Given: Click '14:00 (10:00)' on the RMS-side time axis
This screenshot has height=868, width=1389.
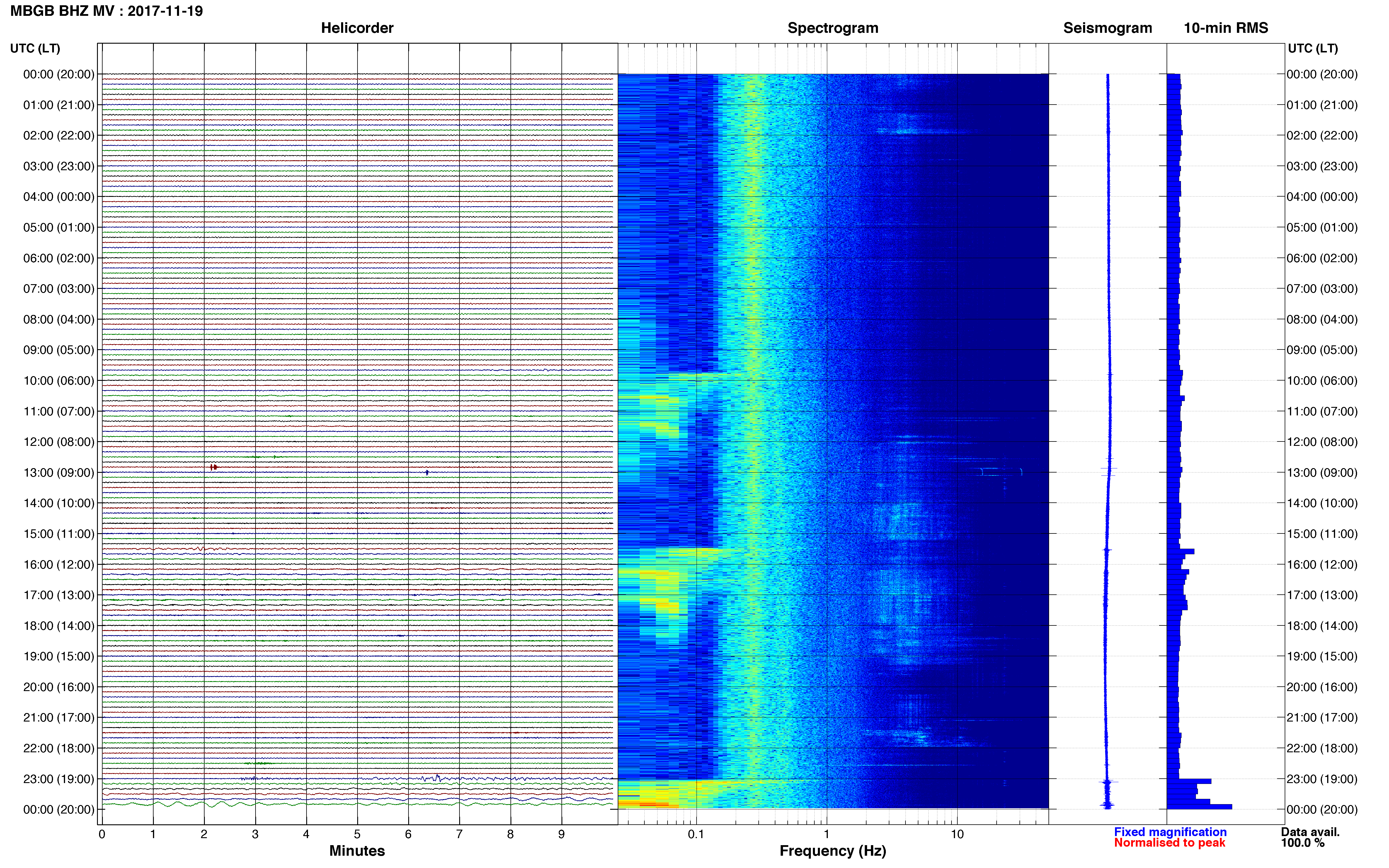Looking at the screenshot, I should 1322,504.
